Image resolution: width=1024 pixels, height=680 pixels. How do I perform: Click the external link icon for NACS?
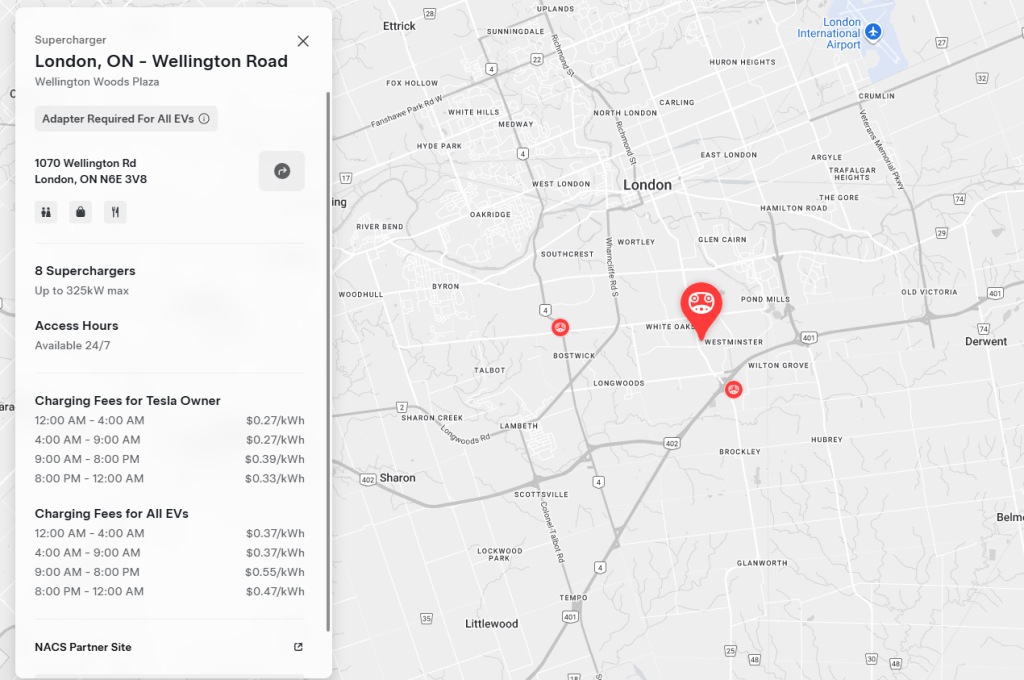point(298,647)
